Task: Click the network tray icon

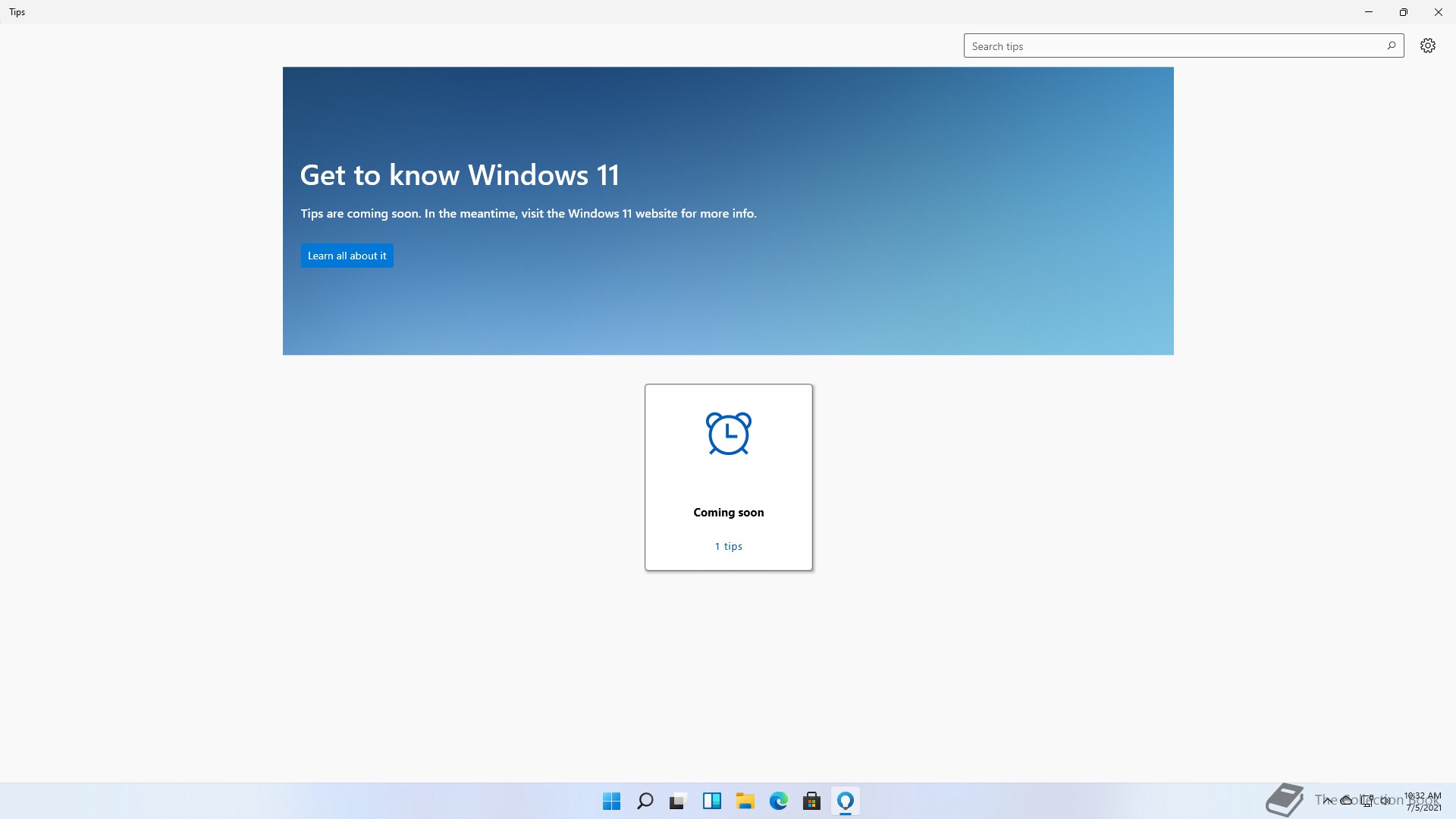Action: click(x=1367, y=801)
